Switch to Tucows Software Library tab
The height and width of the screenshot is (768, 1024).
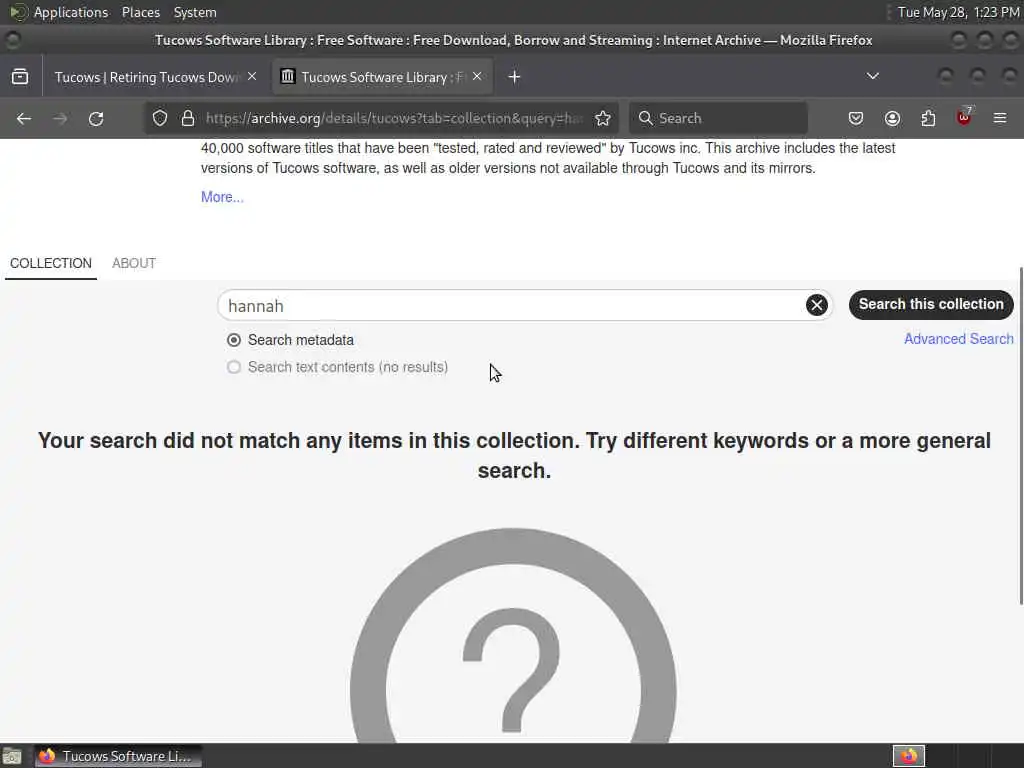point(382,77)
